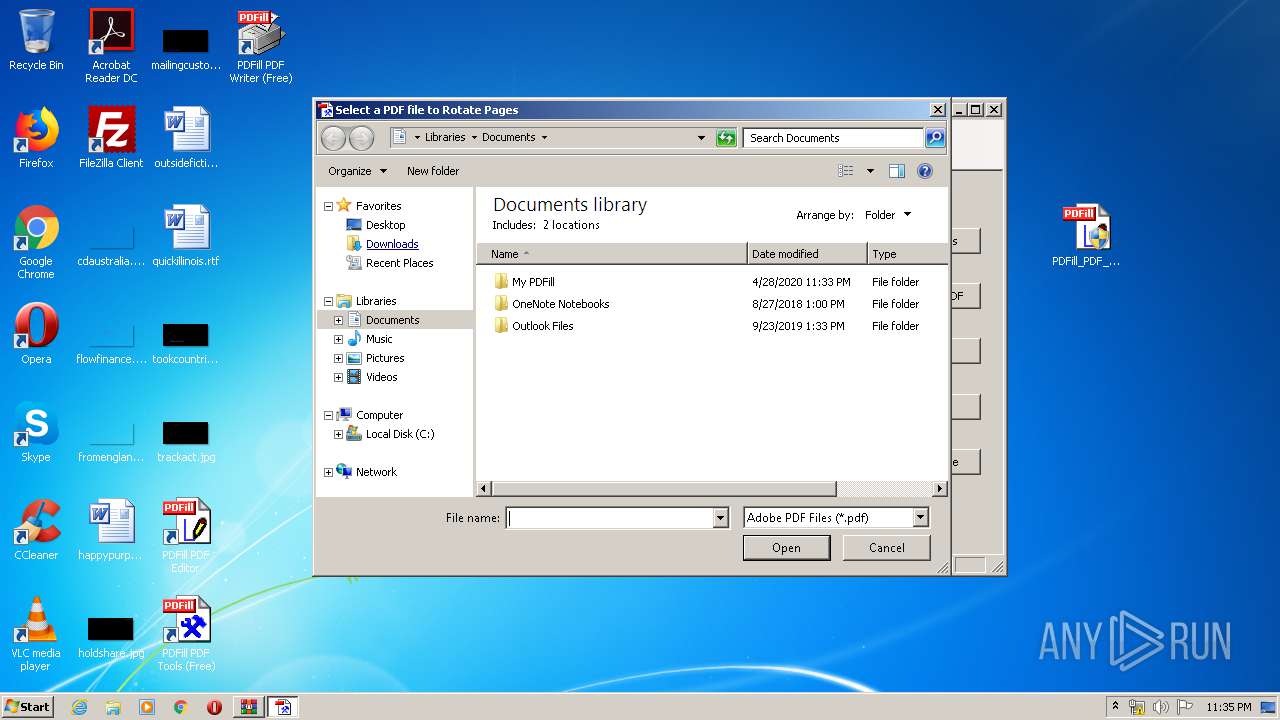Click the horizontal scrollbar in file list

[664, 489]
